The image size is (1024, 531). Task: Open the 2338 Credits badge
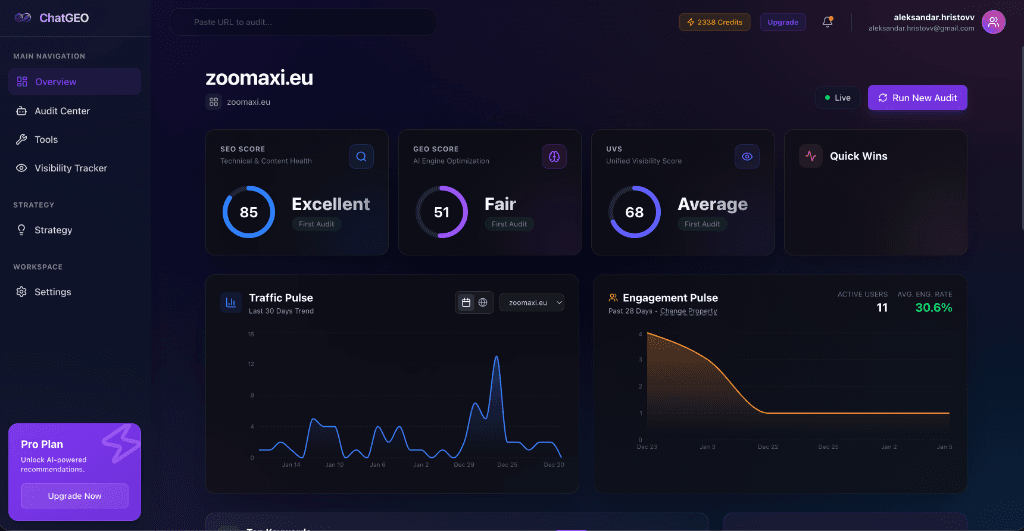click(714, 22)
